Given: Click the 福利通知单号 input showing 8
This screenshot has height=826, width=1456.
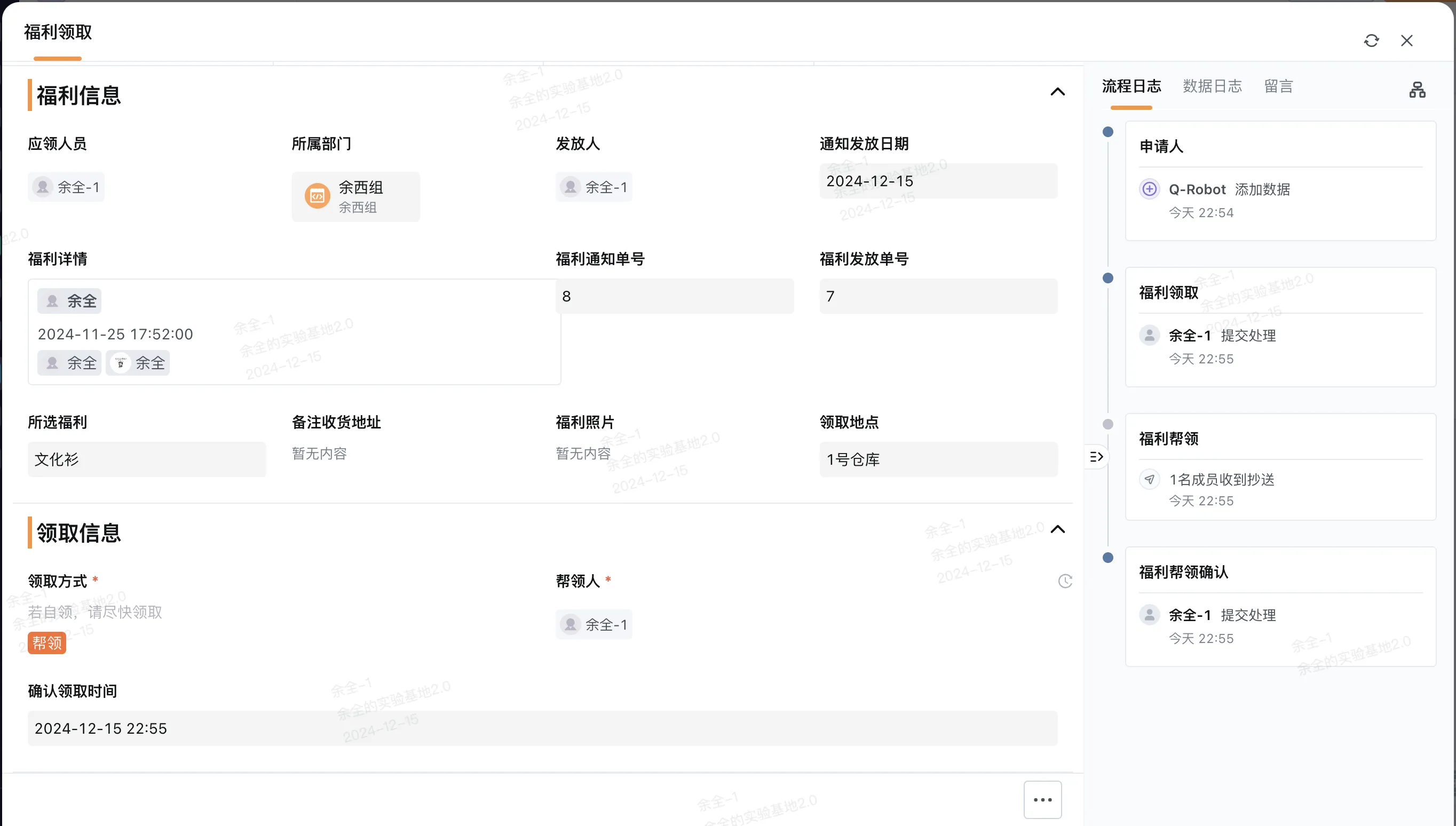Looking at the screenshot, I should tap(675, 296).
